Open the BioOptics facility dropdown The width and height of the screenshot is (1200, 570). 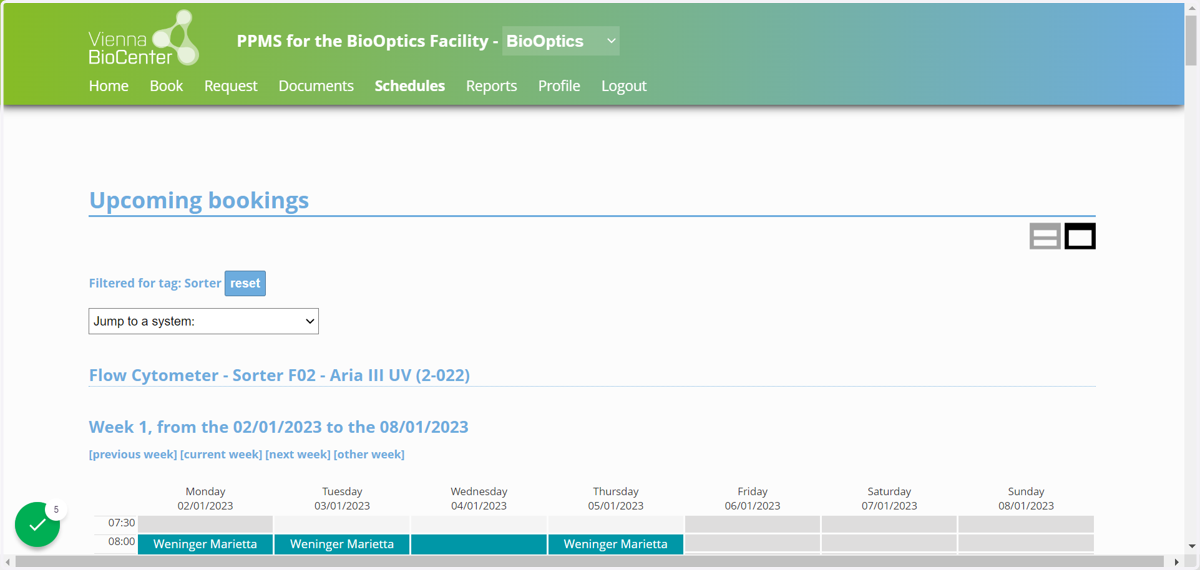click(x=561, y=41)
